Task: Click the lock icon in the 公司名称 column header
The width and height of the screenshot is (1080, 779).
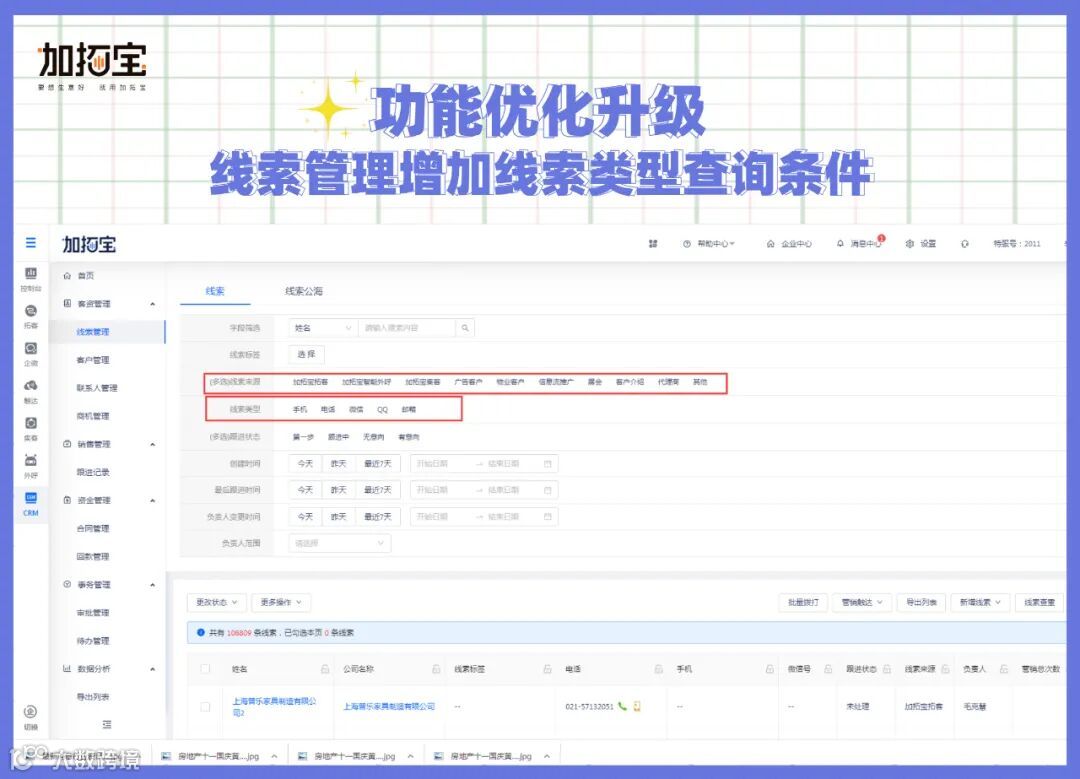Action: click(436, 669)
